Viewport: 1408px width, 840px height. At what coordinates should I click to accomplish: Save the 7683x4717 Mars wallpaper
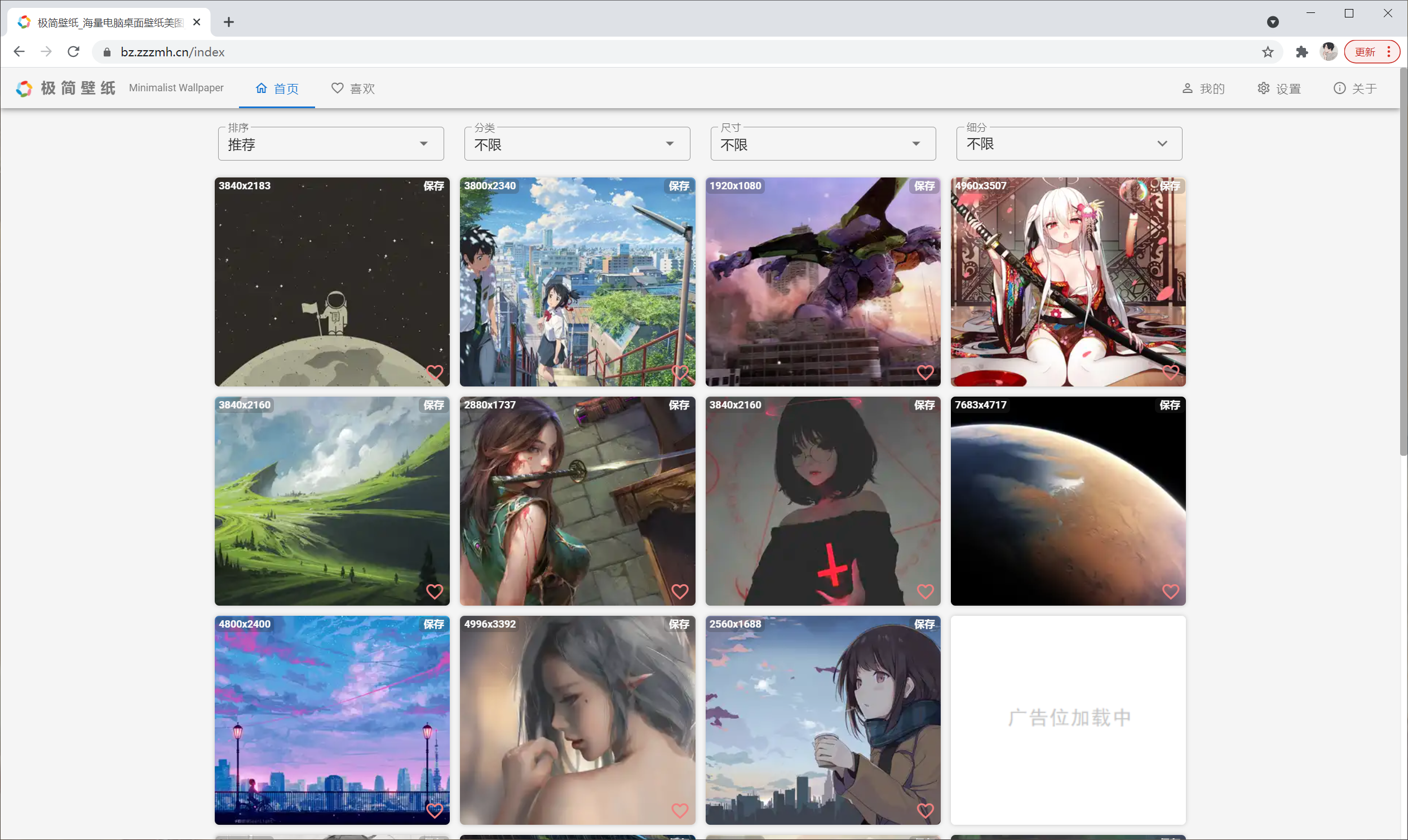coord(1170,405)
